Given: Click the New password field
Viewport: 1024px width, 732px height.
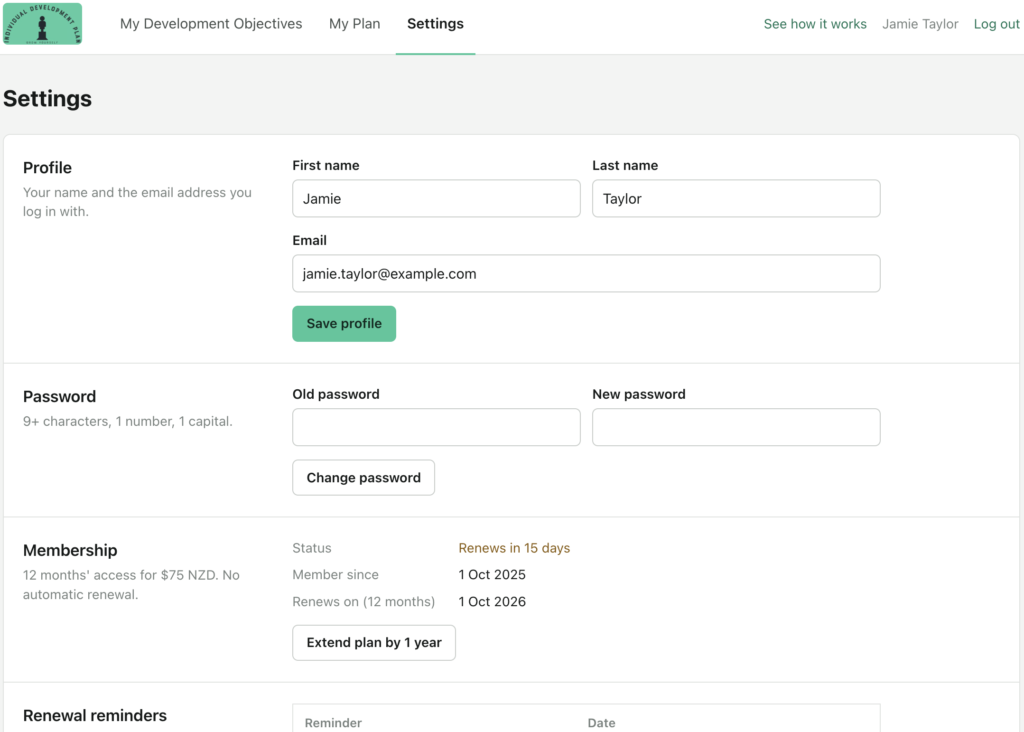Looking at the screenshot, I should pos(736,427).
